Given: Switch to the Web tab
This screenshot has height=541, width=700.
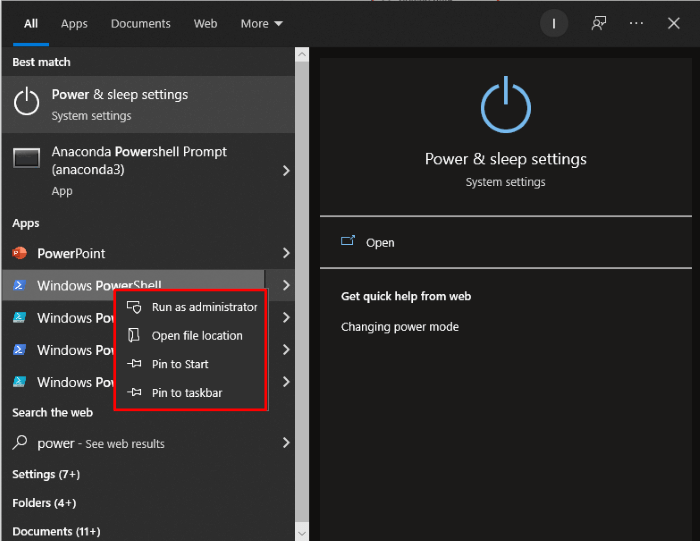Looking at the screenshot, I should (205, 24).
